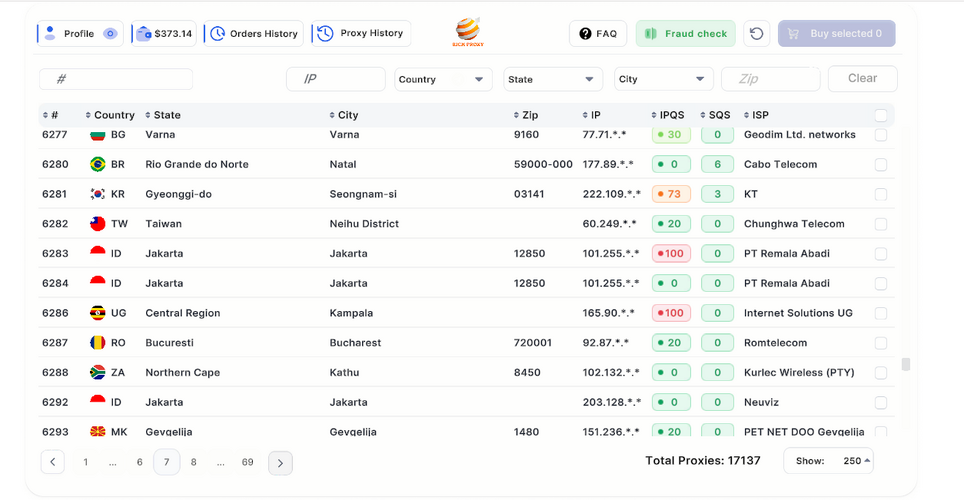The width and height of the screenshot is (964, 500).
Task: Expand the Country filter dropdown
Action: pyautogui.click(x=443, y=80)
